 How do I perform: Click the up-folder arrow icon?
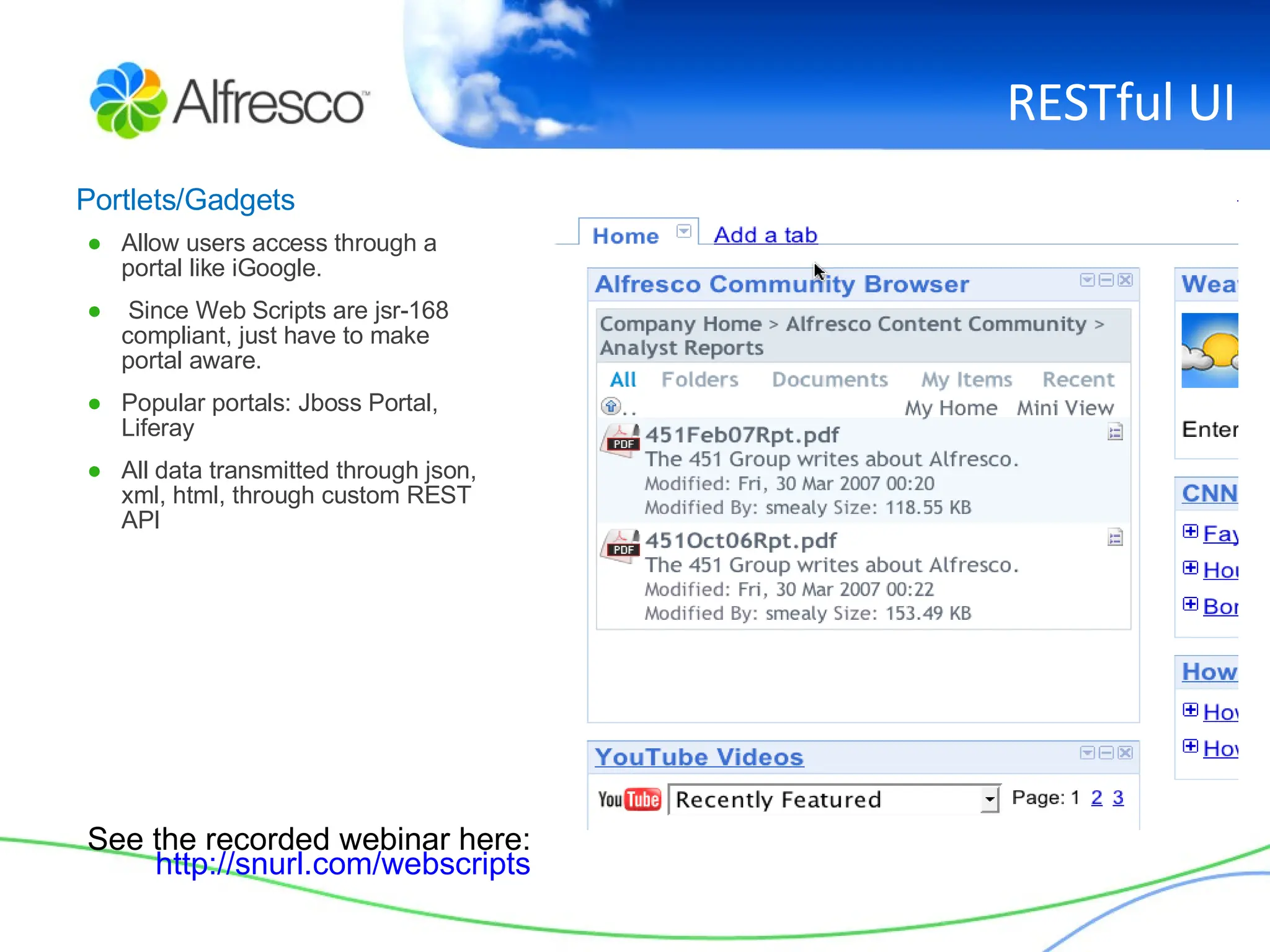click(x=611, y=407)
